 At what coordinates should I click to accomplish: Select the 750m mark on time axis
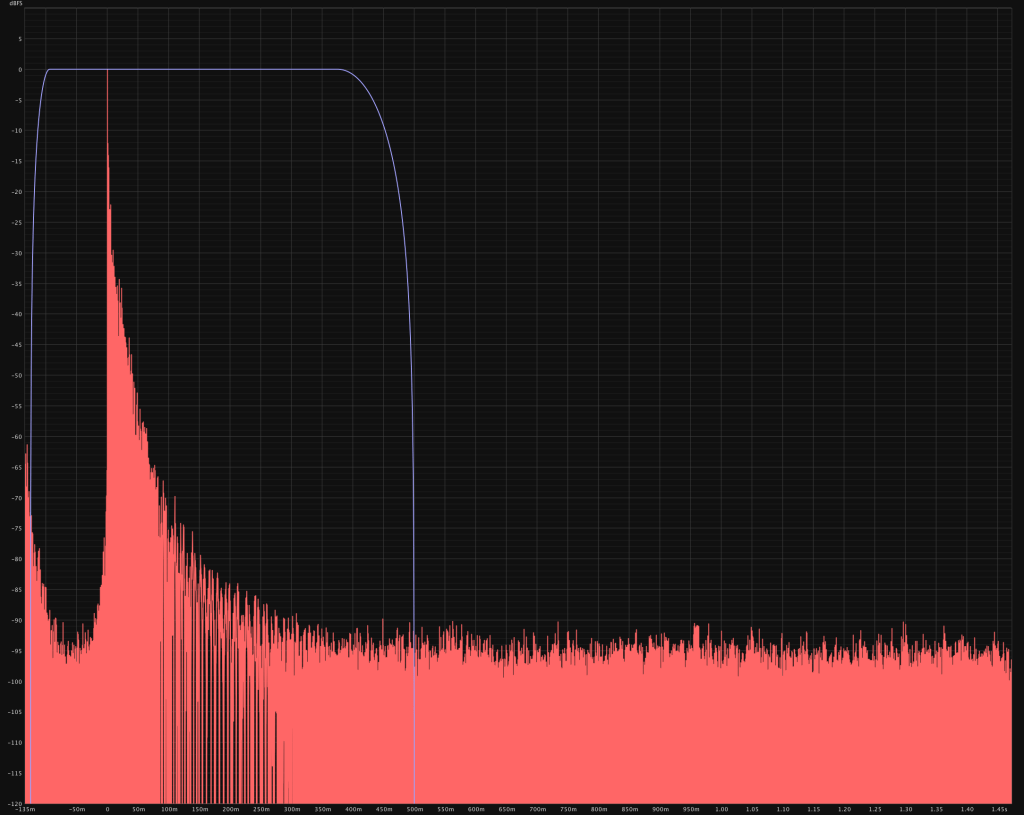[x=568, y=809]
